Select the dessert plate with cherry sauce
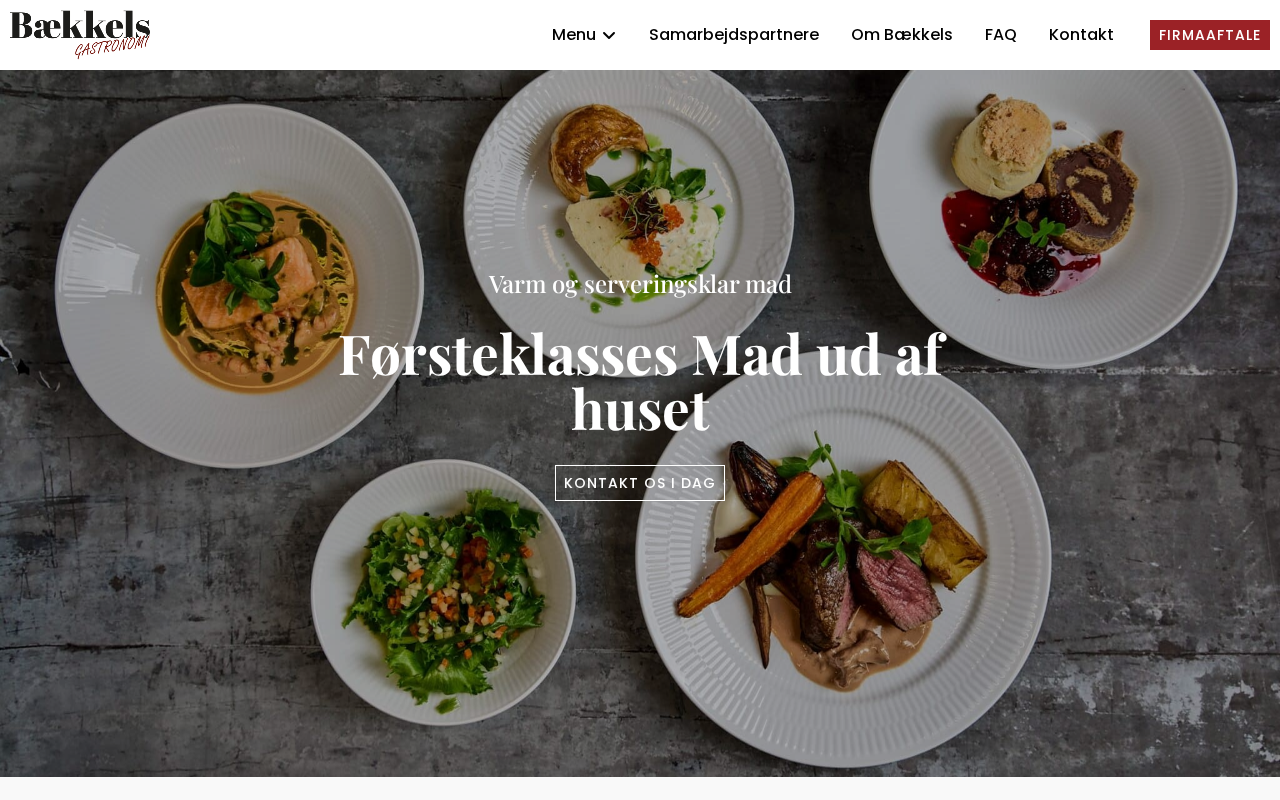 click(x=1053, y=205)
